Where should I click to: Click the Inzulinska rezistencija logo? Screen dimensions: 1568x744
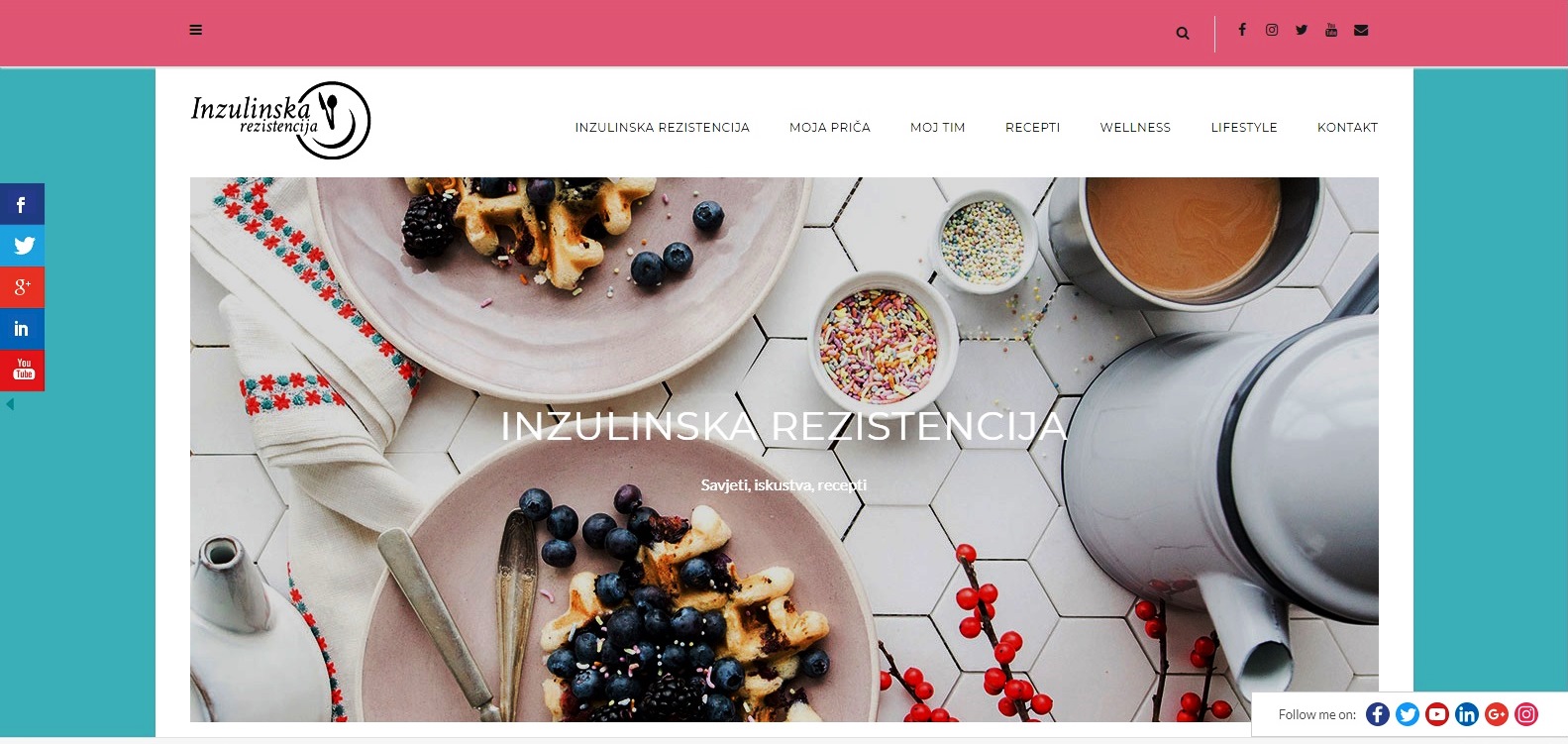(x=280, y=121)
